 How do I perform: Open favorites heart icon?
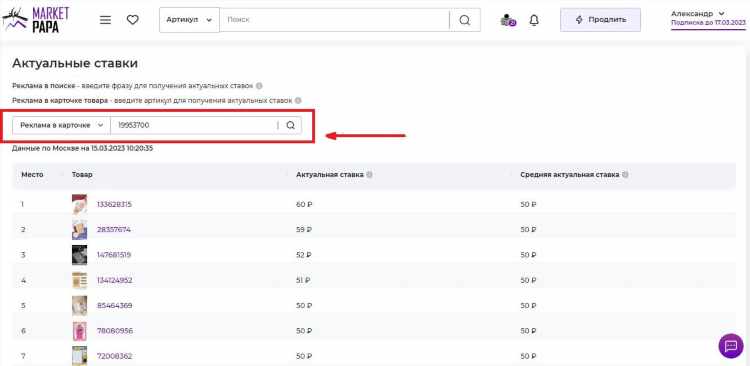[x=132, y=20]
